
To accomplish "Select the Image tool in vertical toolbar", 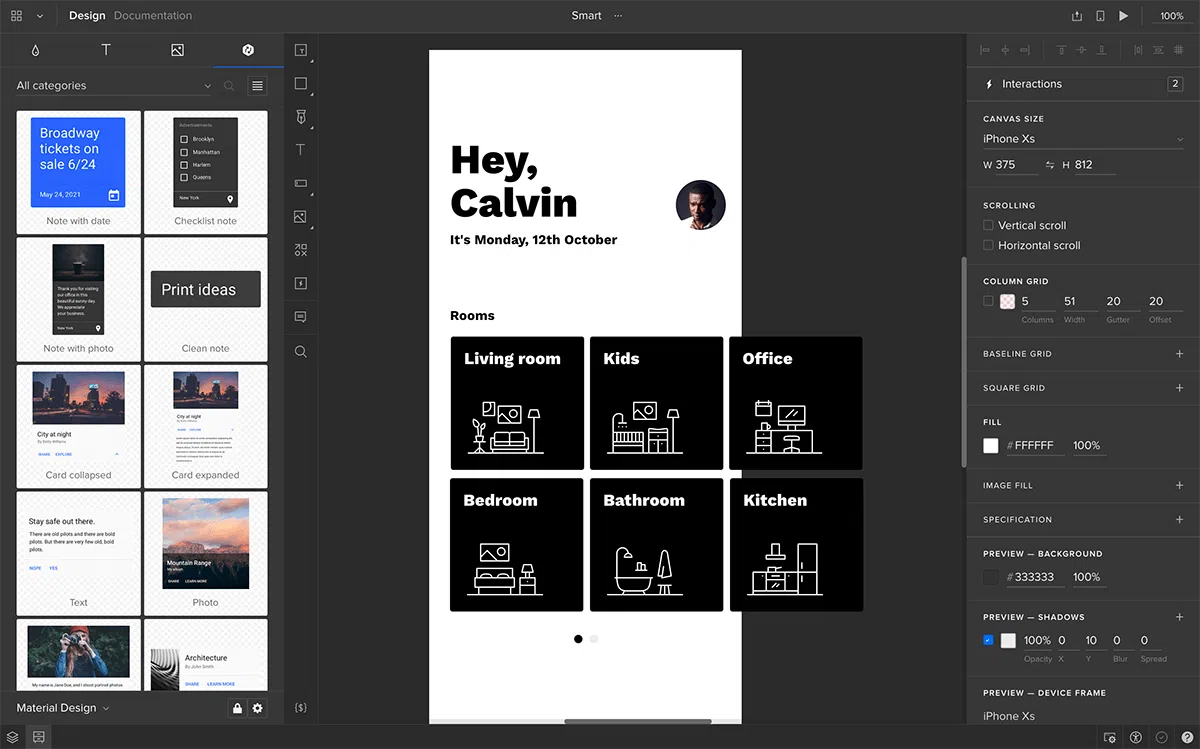I will click(300, 217).
